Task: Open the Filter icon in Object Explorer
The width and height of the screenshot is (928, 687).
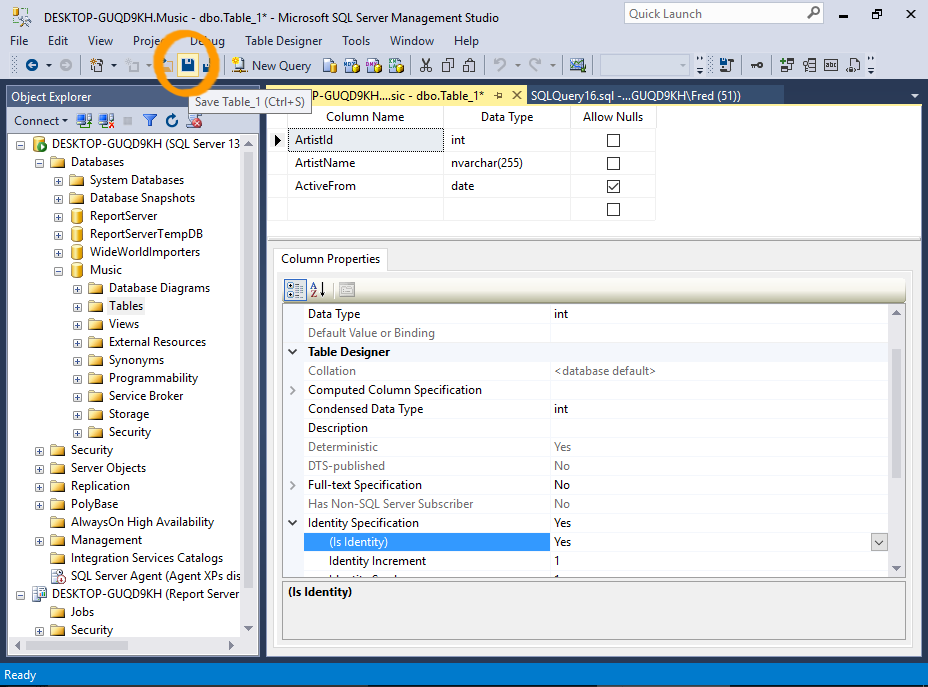Action: tap(150, 120)
